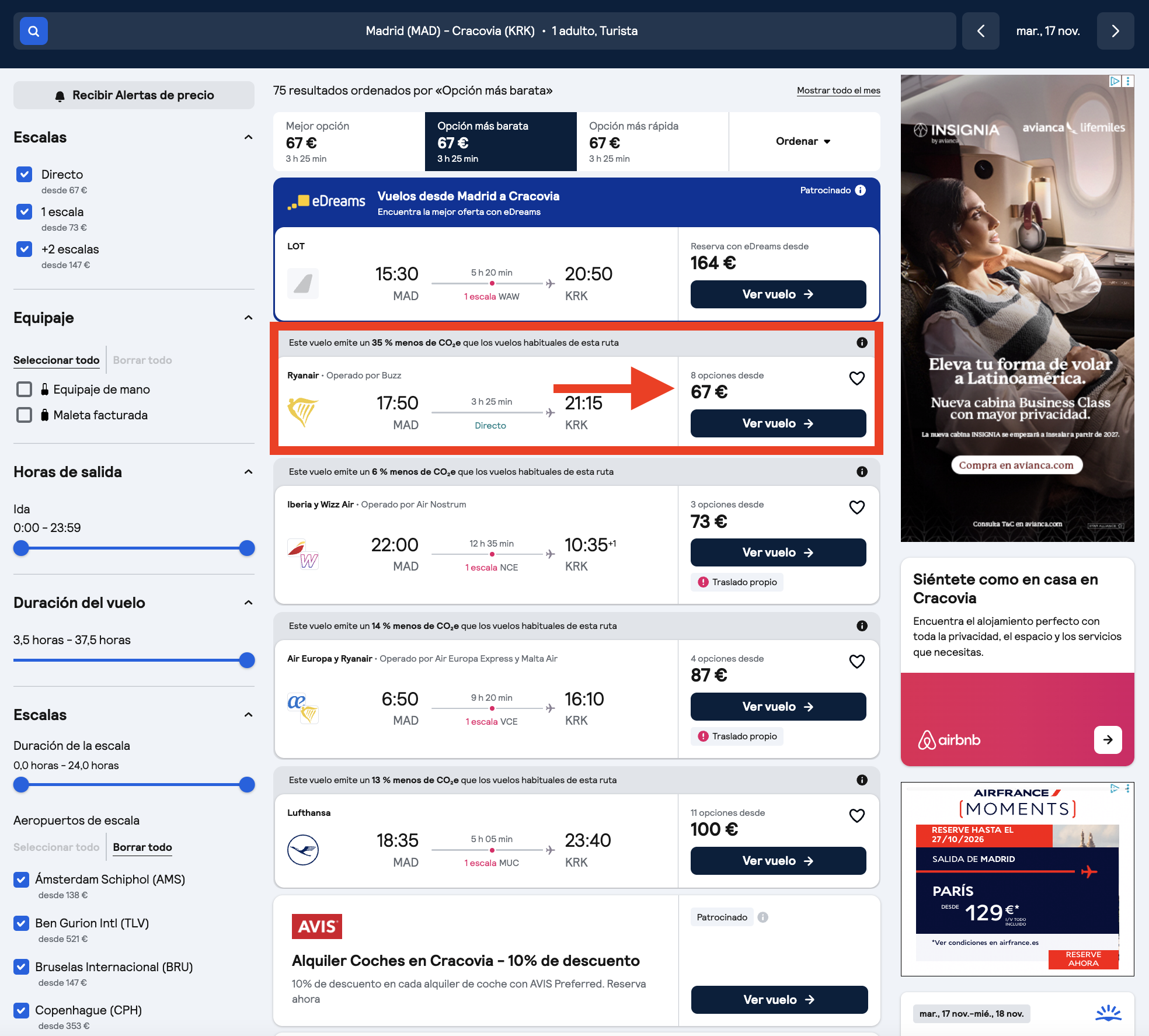The height and width of the screenshot is (1036, 1149).
Task: Open CO2 info icon for 13 % emission notice
Action: pyautogui.click(x=862, y=780)
